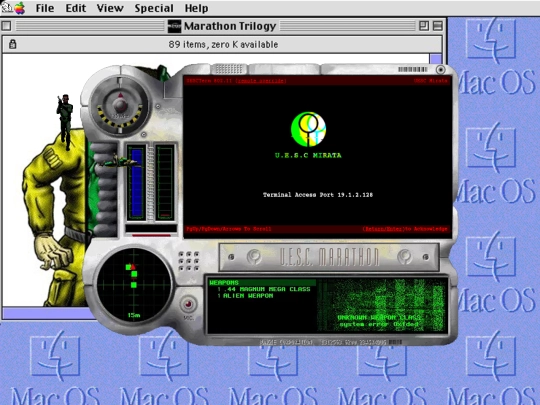Open the Special menu
Image resolution: width=540 pixels, height=405 pixels.
pos(154,8)
